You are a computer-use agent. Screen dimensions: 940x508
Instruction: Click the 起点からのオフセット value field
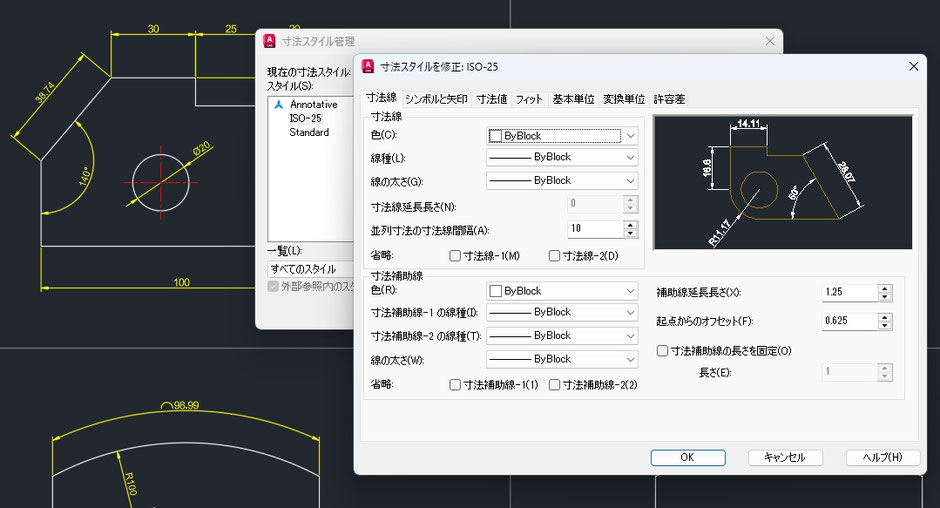tap(850, 321)
